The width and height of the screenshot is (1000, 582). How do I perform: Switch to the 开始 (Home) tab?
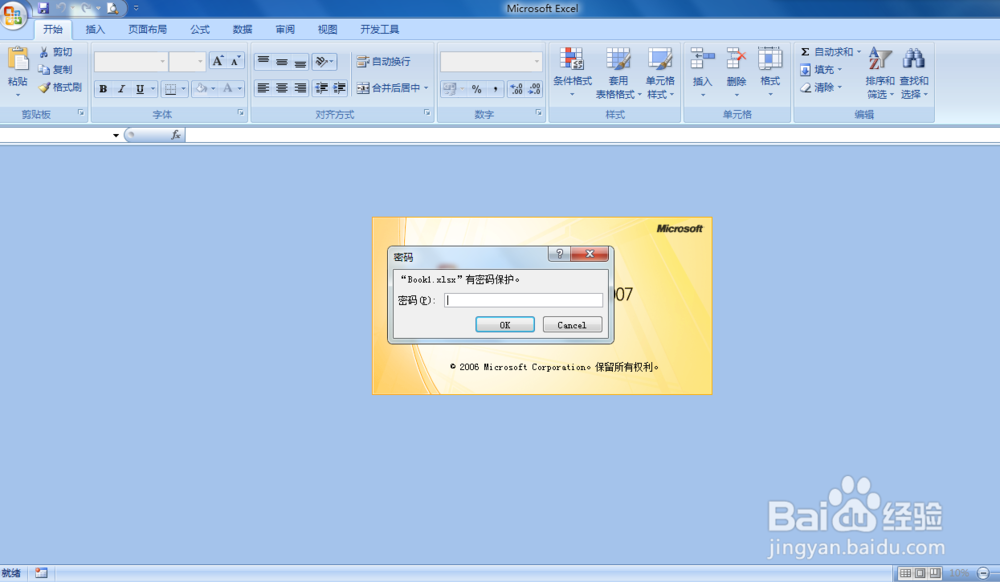[x=53, y=29]
